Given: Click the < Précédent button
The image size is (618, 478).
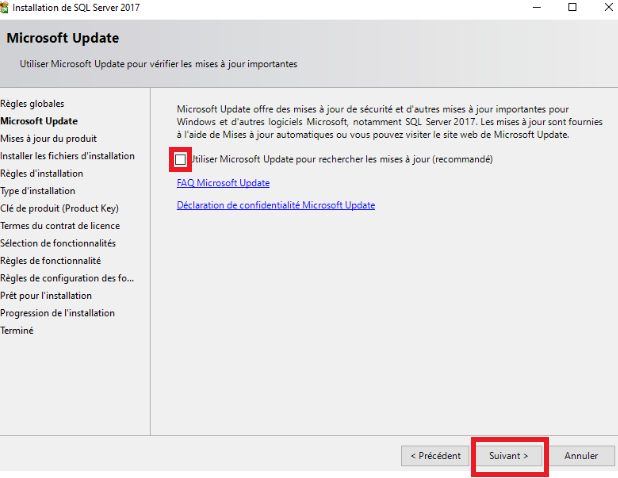Looking at the screenshot, I should tap(435, 456).
